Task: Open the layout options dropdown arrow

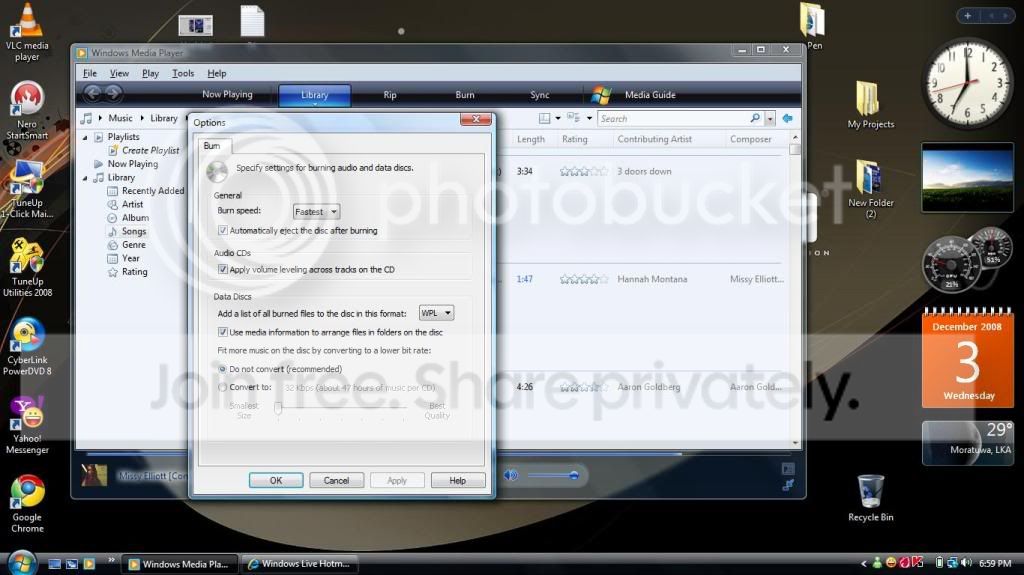Action: [558, 118]
